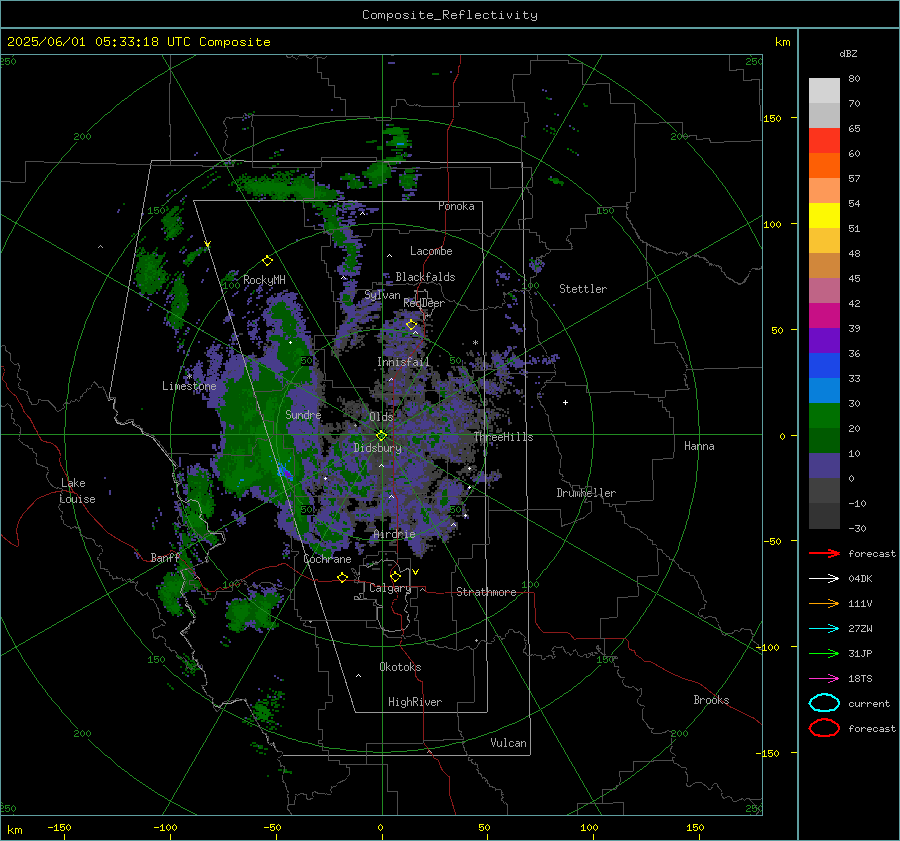Click the Calgary city label

390,588
